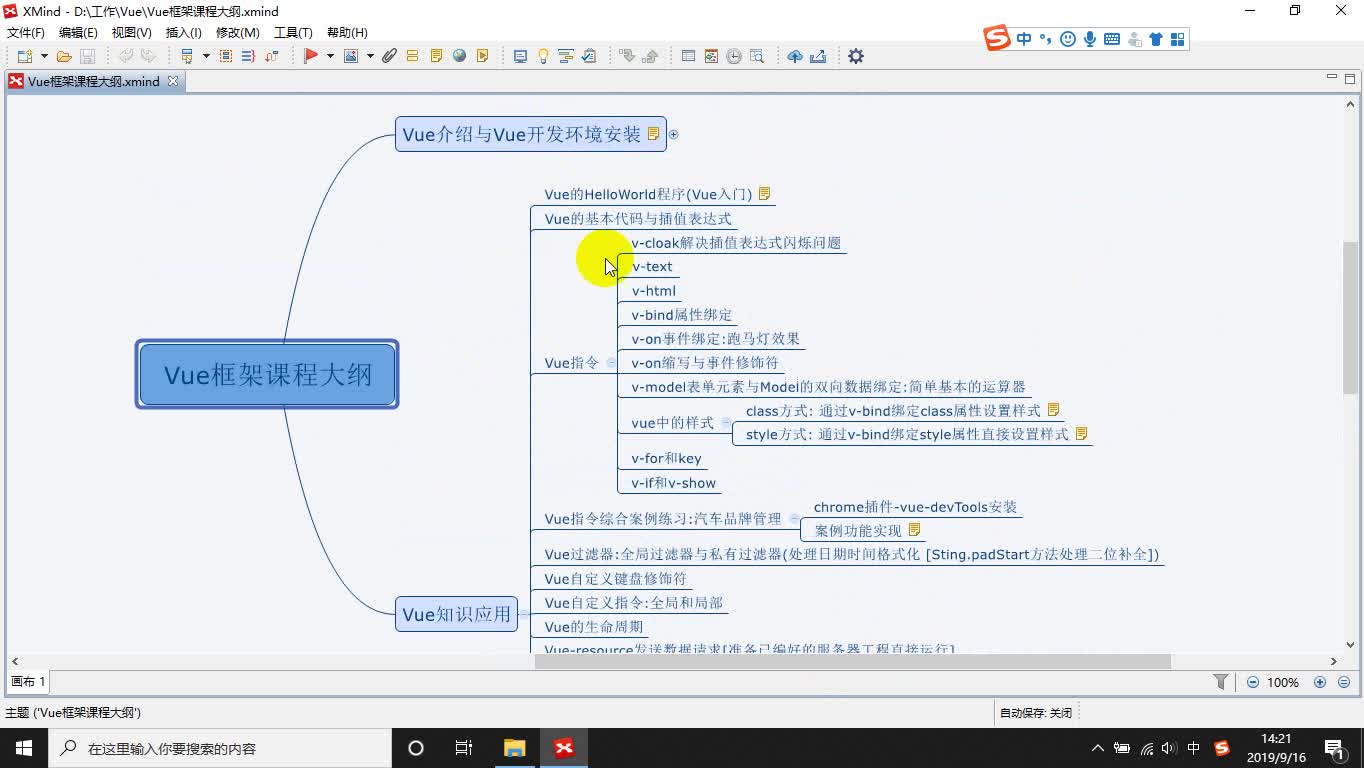Viewport: 1364px width, 768px height.
Task: Collapse the Vue指令 branch
Action: pyautogui.click(x=611, y=362)
